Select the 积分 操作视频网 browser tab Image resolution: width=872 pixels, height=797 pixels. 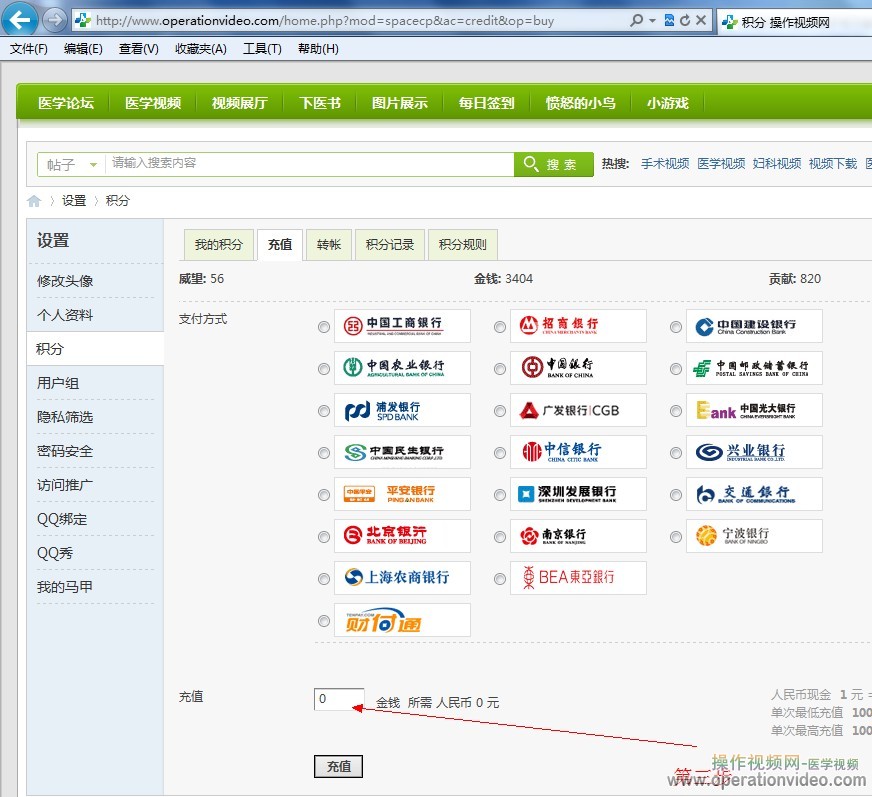click(x=794, y=22)
